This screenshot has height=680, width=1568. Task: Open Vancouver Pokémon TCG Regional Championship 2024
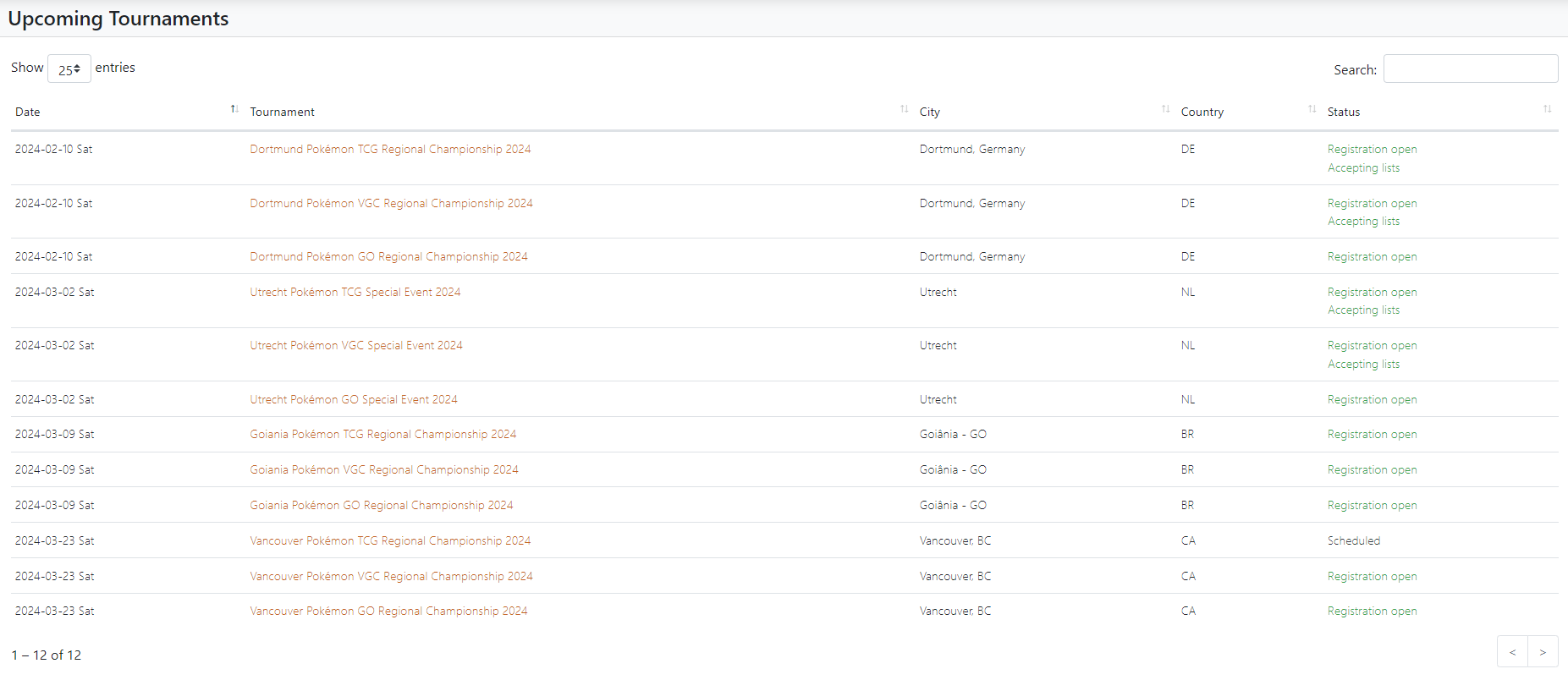(390, 541)
